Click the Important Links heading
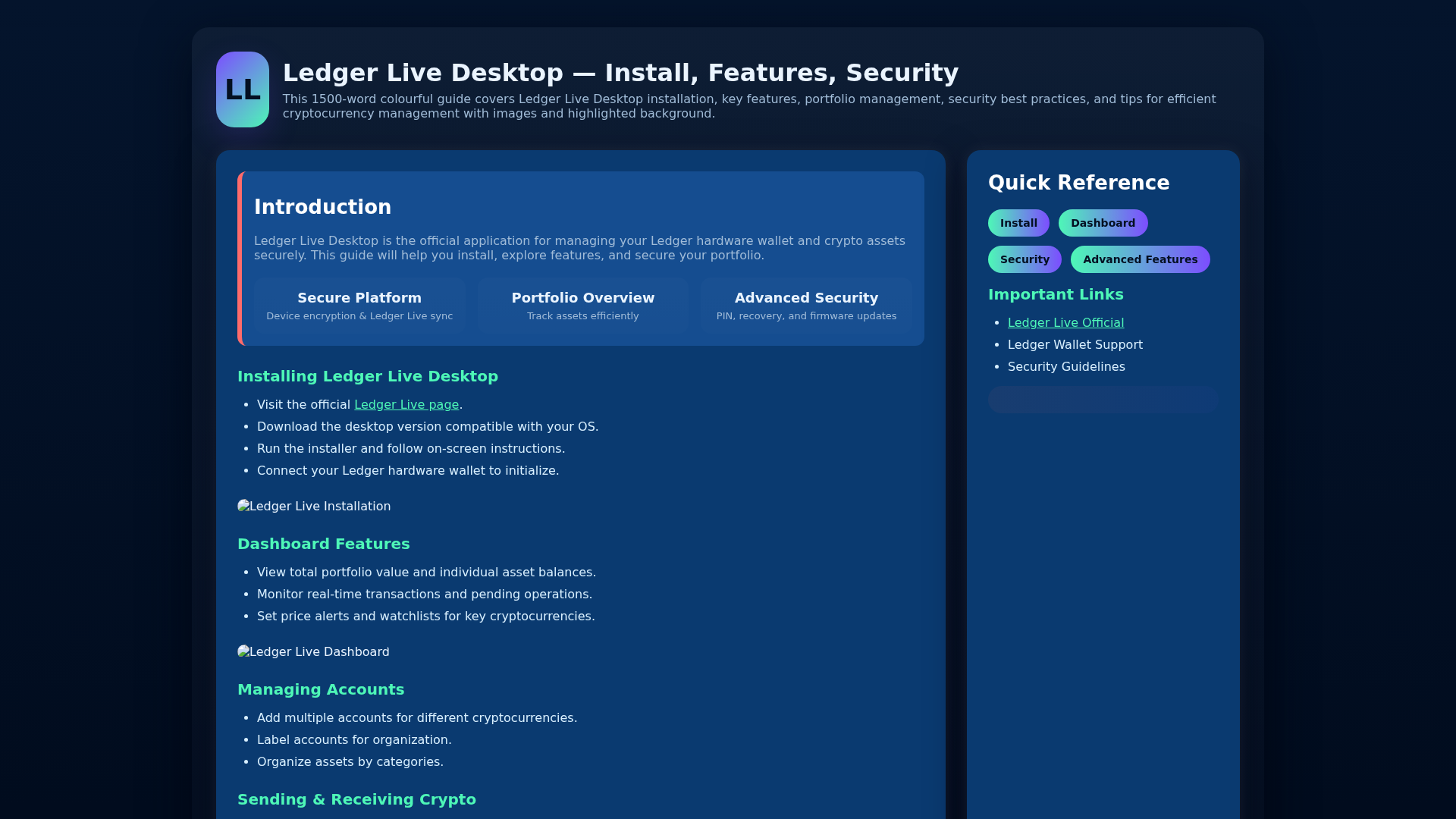This screenshot has height=819, width=1456. (1056, 294)
